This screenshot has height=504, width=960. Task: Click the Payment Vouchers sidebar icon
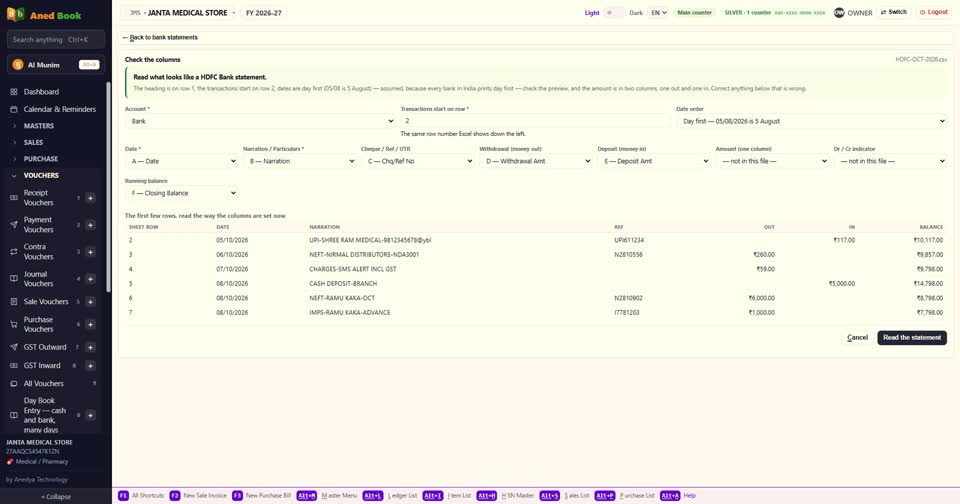13,225
